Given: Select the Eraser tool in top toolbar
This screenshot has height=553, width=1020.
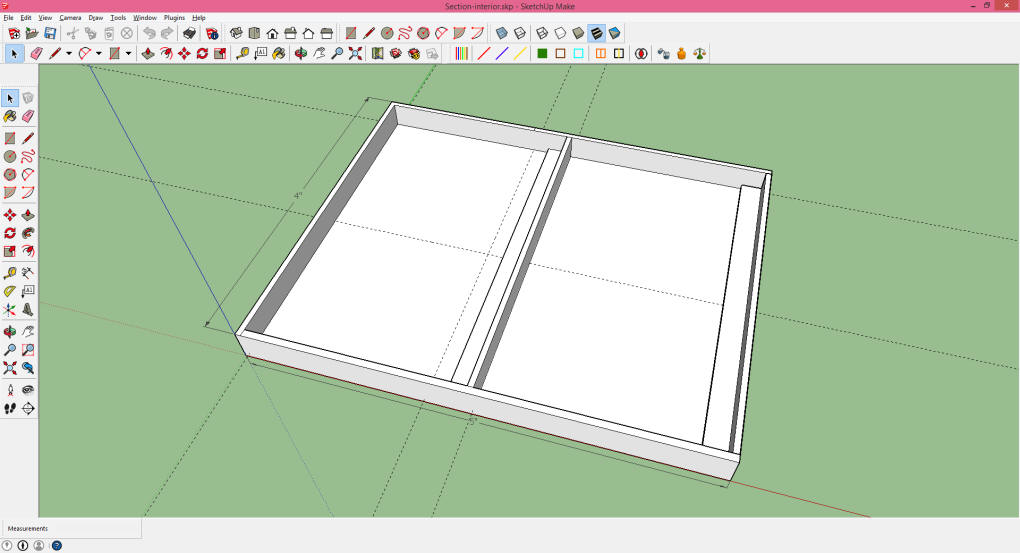Looking at the screenshot, I should pyautogui.click(x=36, y=53).
